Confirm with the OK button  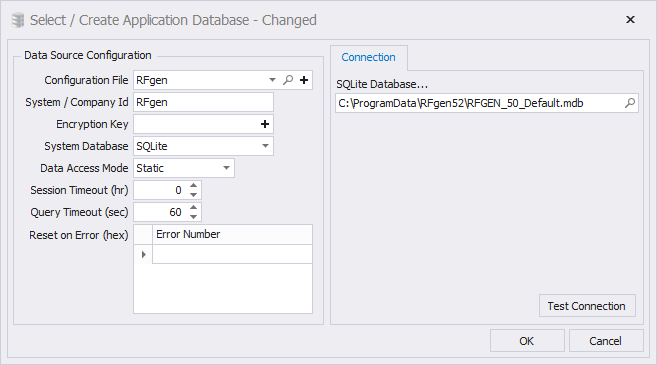(527, 341)
